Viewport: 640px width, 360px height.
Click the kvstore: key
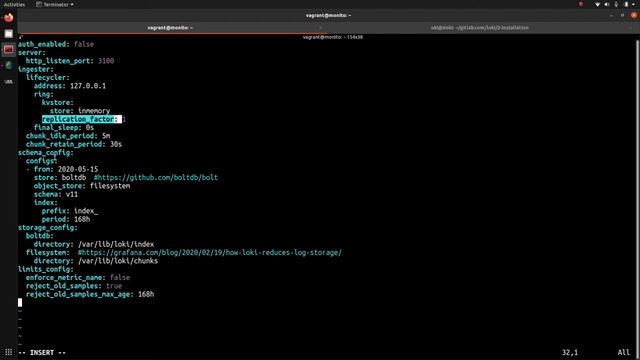pos(58,102)
